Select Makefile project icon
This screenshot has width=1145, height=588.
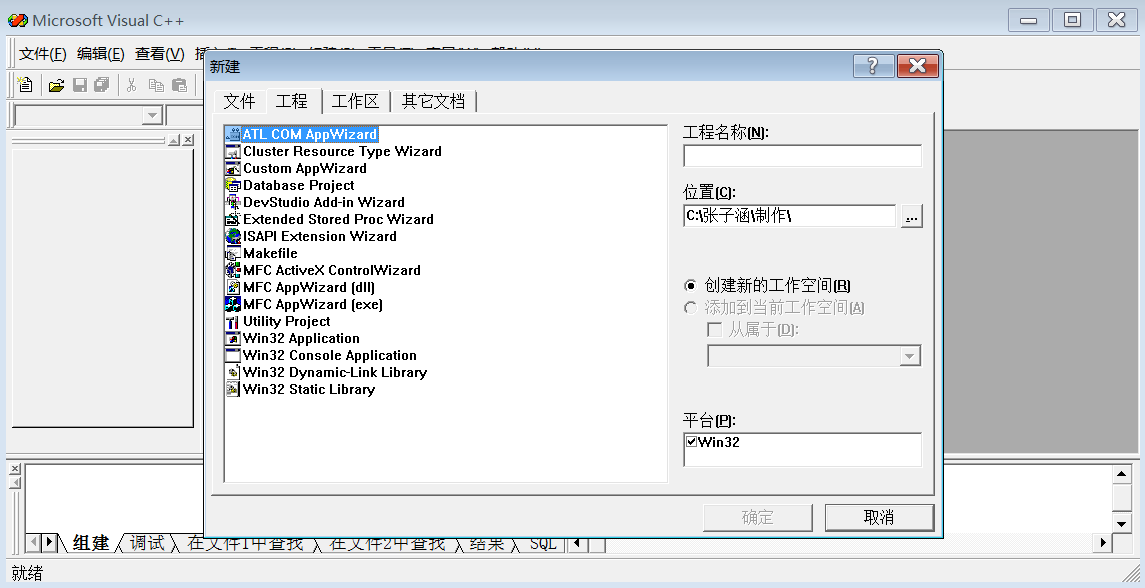click(233, 253)
